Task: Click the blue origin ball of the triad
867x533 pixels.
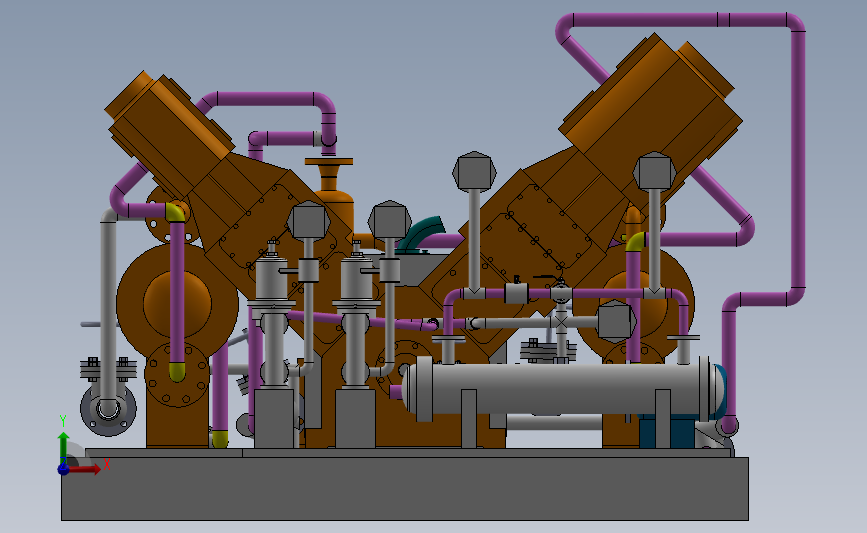Action: (x=63, y=469)
